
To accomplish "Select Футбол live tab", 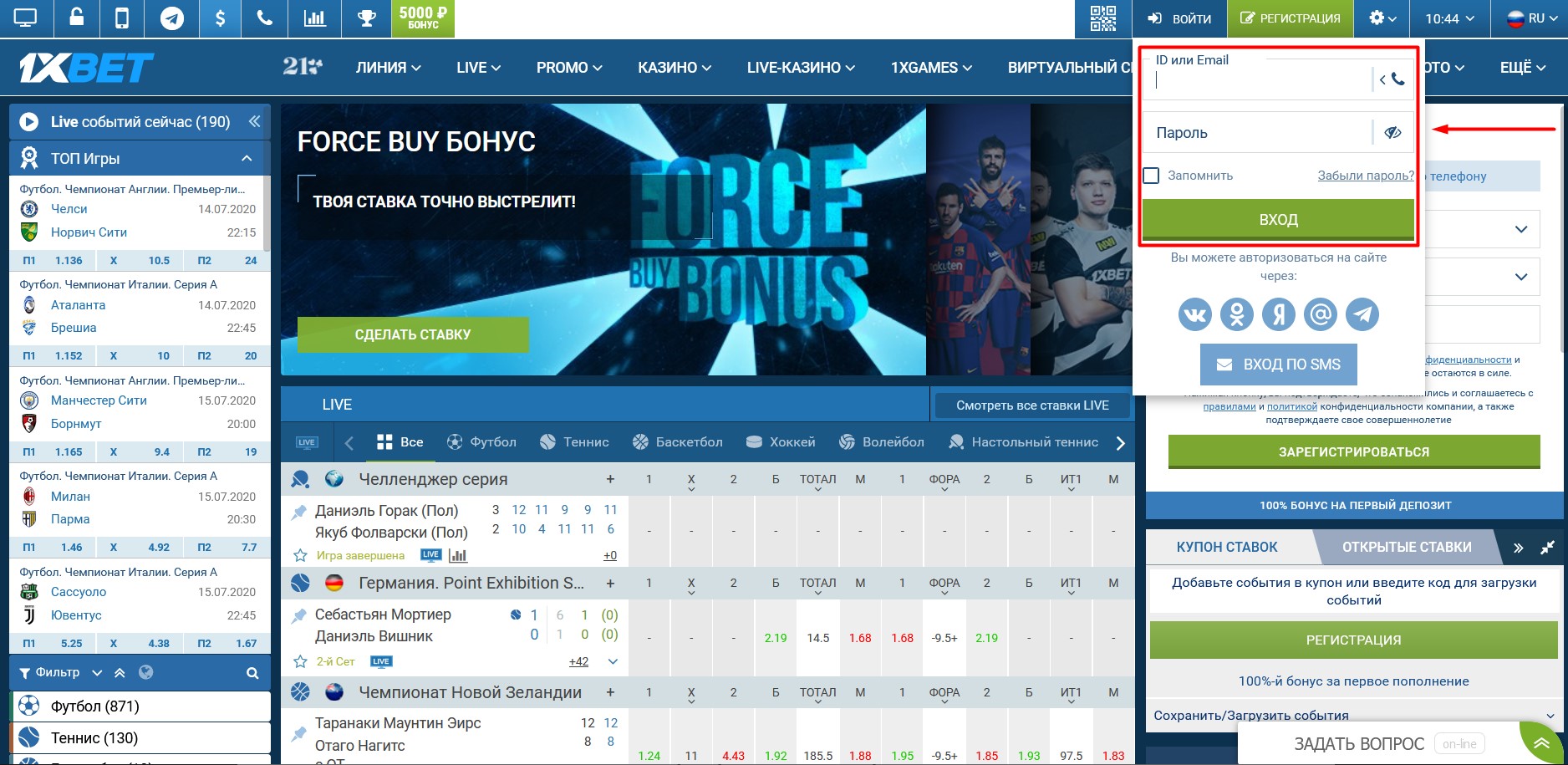I will coord(482,442).
